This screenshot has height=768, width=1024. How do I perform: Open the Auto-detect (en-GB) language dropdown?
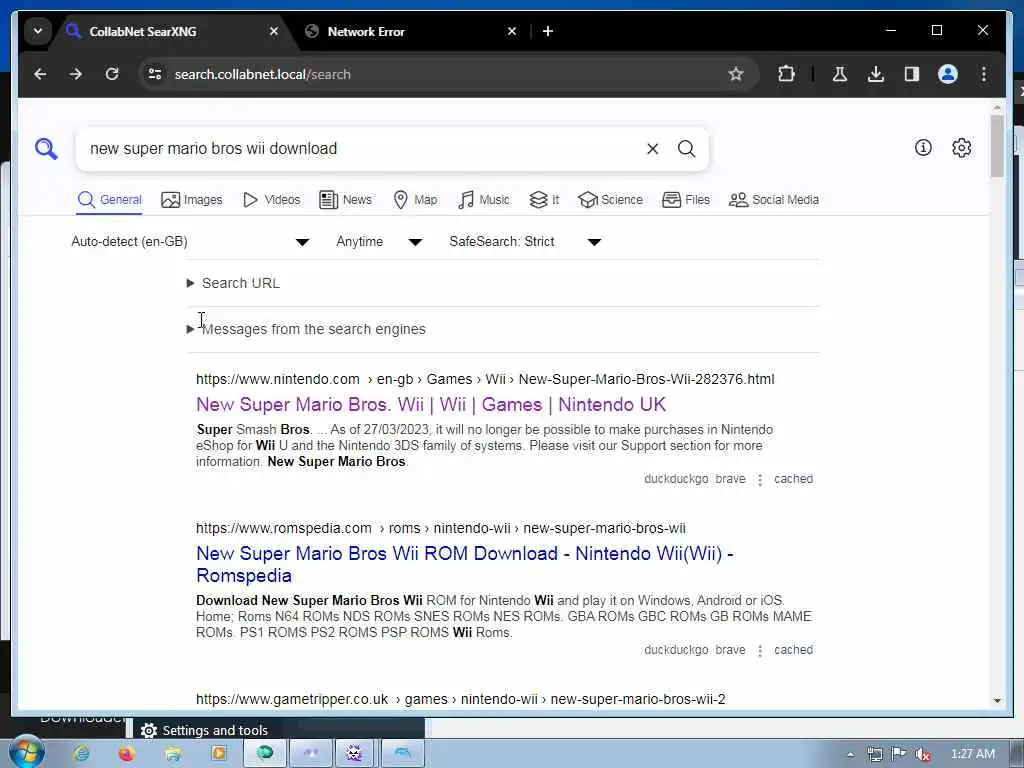point(189,242)
